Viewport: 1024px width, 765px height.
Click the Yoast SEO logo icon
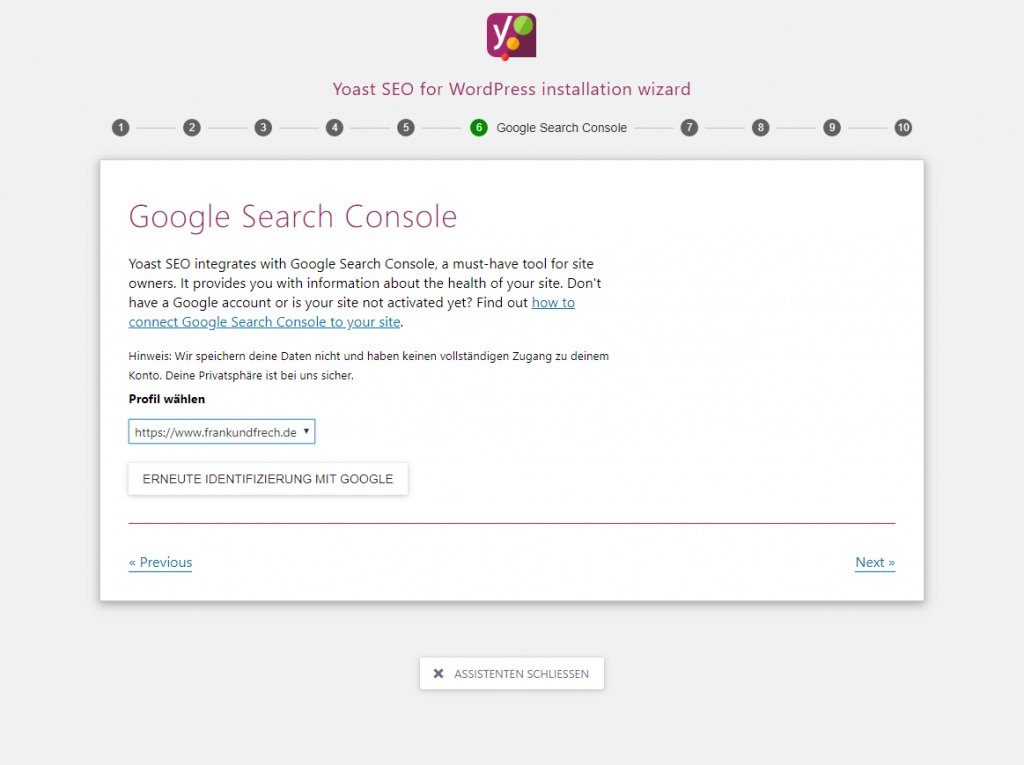[511, 36]
